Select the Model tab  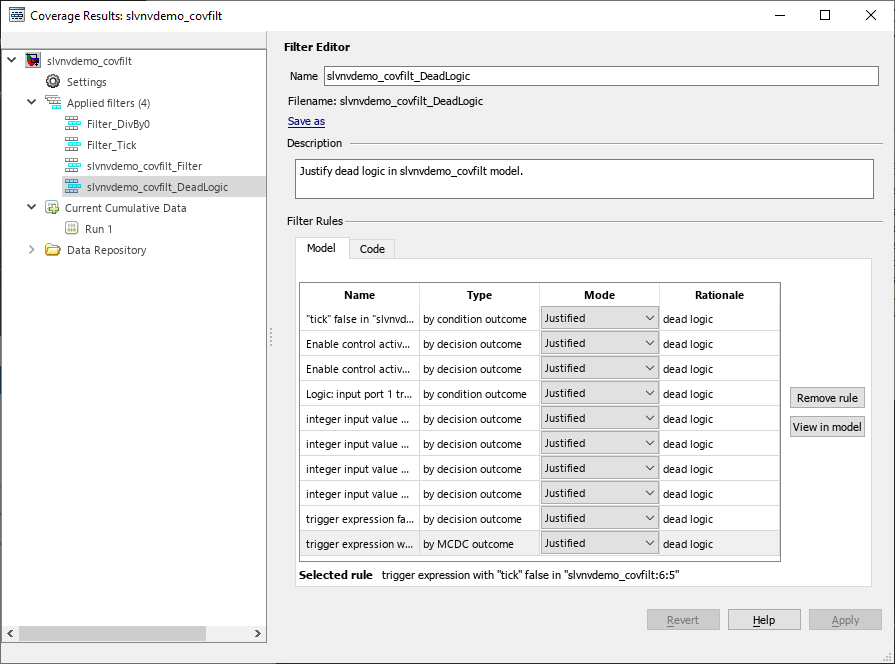click(321, 248)
